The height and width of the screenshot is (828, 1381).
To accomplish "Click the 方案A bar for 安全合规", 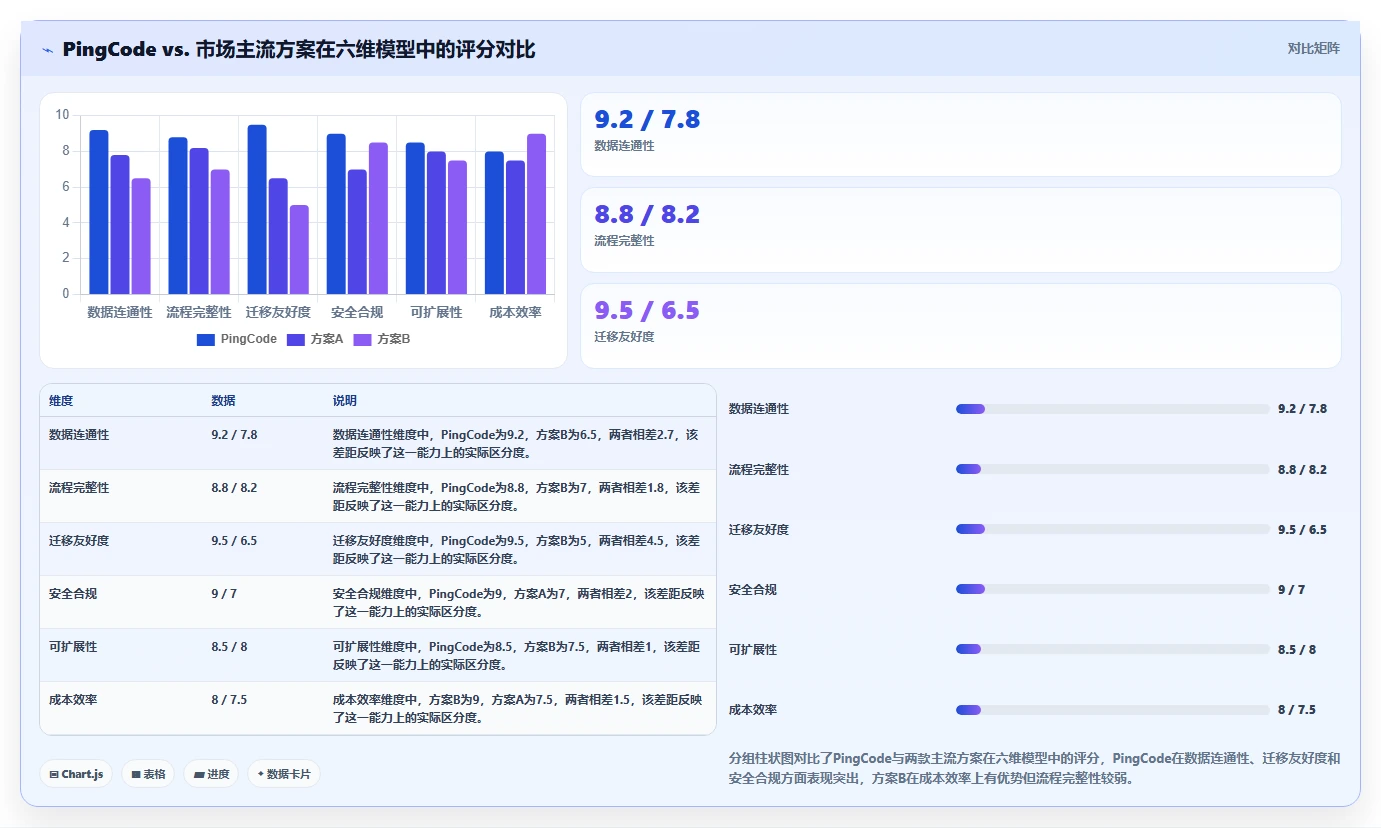I will (x=357, y=232).
